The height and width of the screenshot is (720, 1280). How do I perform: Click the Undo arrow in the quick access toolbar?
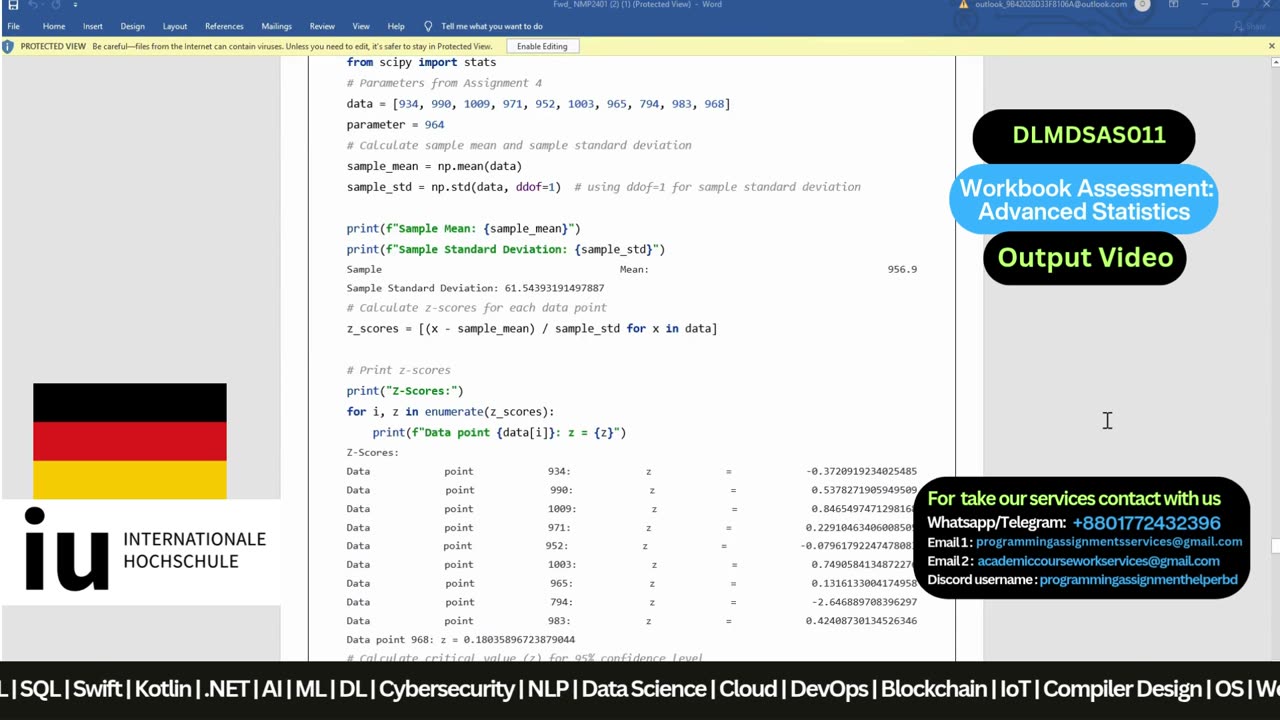(34, 5)
